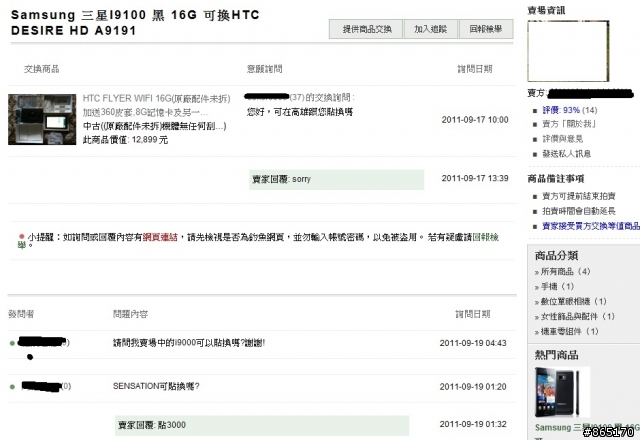
Task: Click the 賣方可提前結束拍賣 note
Action: click(578, 196)
